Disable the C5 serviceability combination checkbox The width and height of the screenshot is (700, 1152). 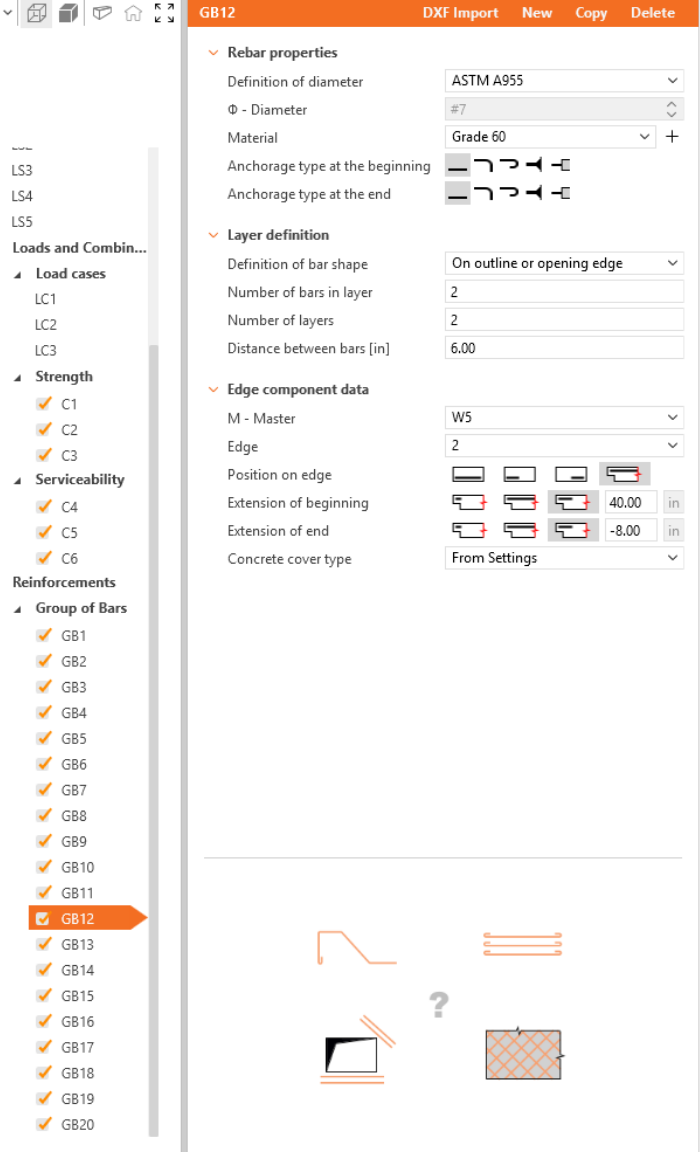(x=43, y=533)
